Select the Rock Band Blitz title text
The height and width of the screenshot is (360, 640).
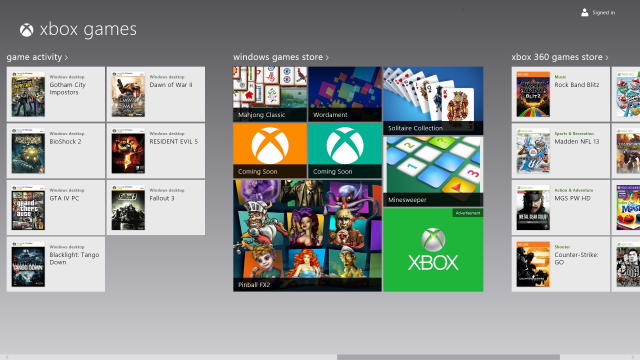pyautogui.click(x=577, y=85)
